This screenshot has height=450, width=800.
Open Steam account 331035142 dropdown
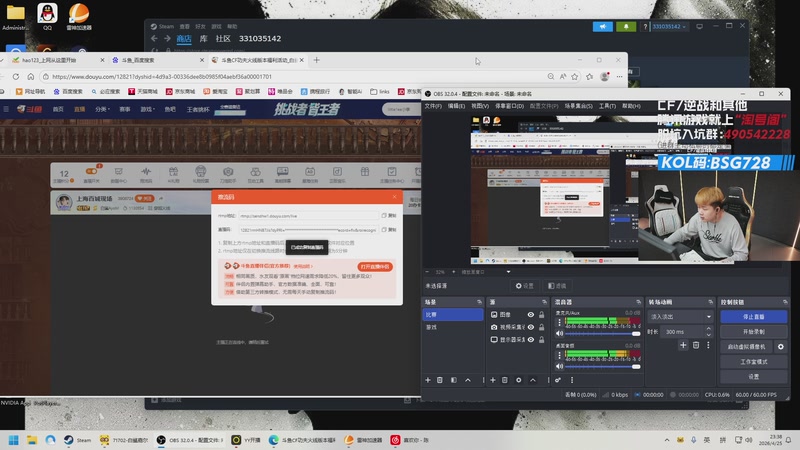coord(669,27)
